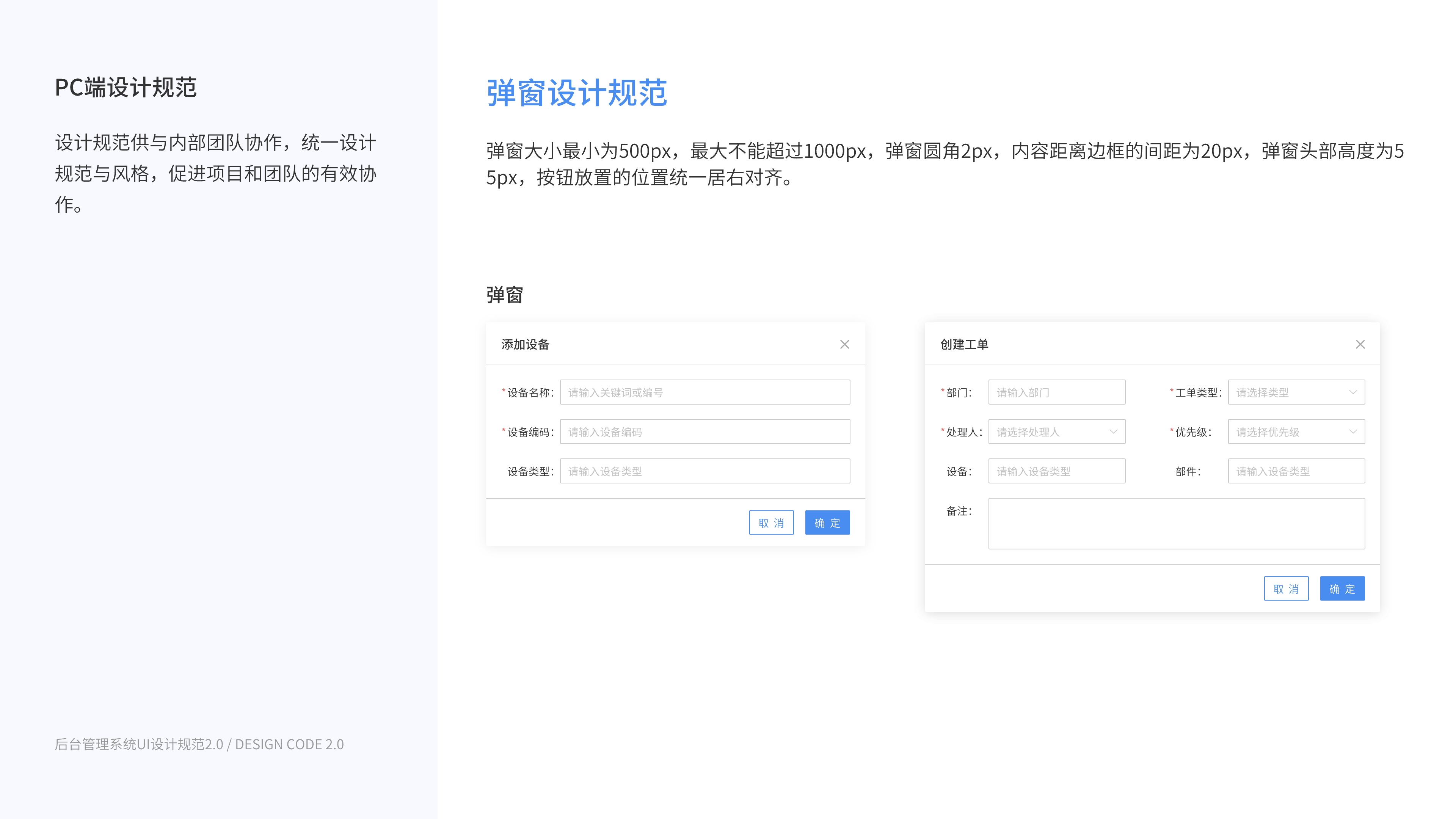Click 确定 in the 创建工单 dialog
Image resolution: width=1456 pixels, height=819 pixels.
pos(1342,589)
